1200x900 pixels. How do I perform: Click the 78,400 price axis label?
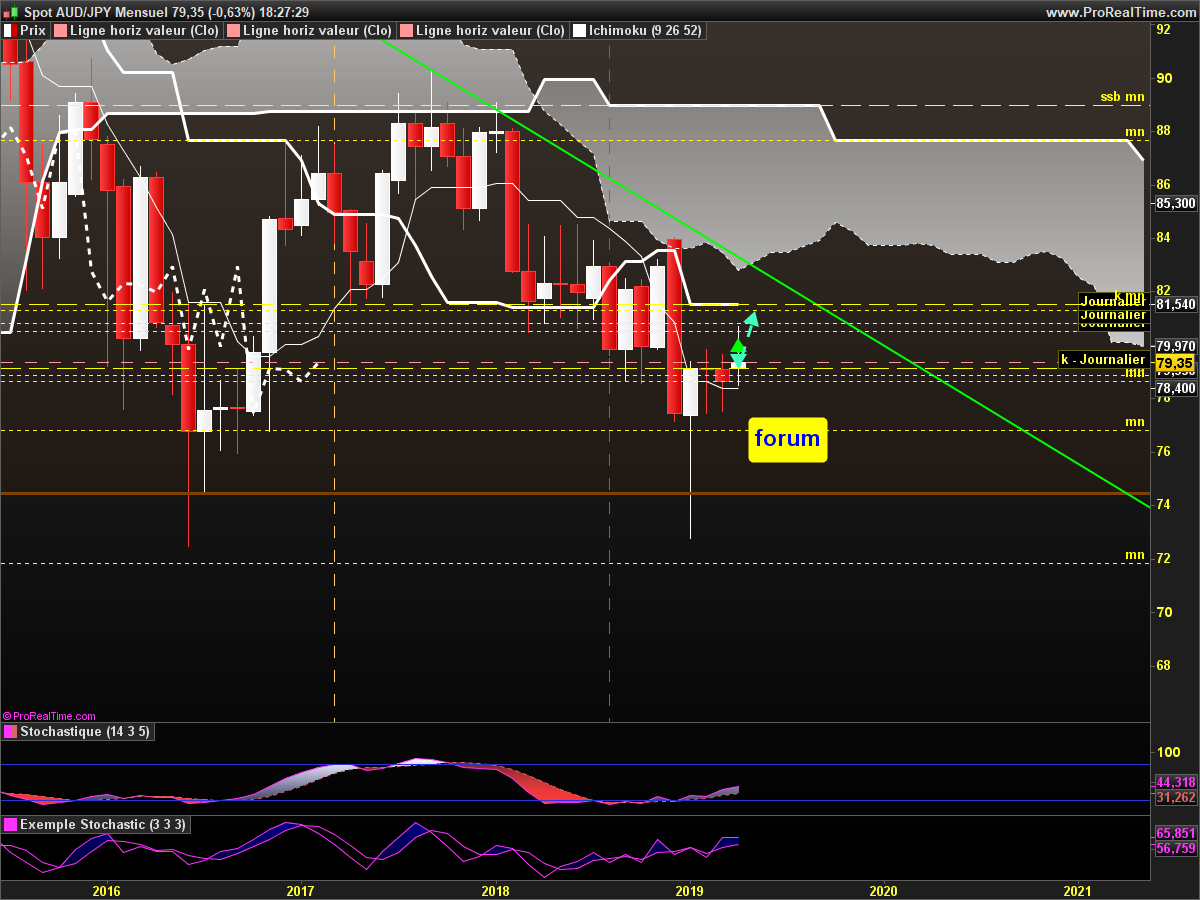[1175, 388]
